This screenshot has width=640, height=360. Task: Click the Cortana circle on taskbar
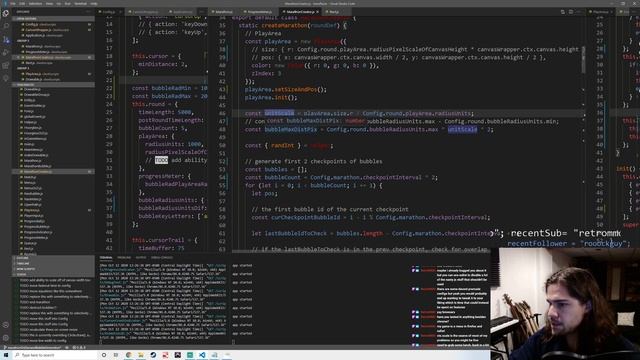104,355
